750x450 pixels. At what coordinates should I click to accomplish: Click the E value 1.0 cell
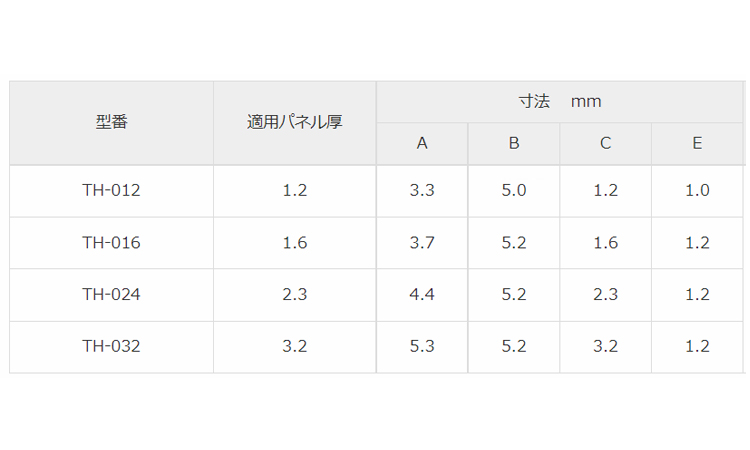(x=697, y=190)
